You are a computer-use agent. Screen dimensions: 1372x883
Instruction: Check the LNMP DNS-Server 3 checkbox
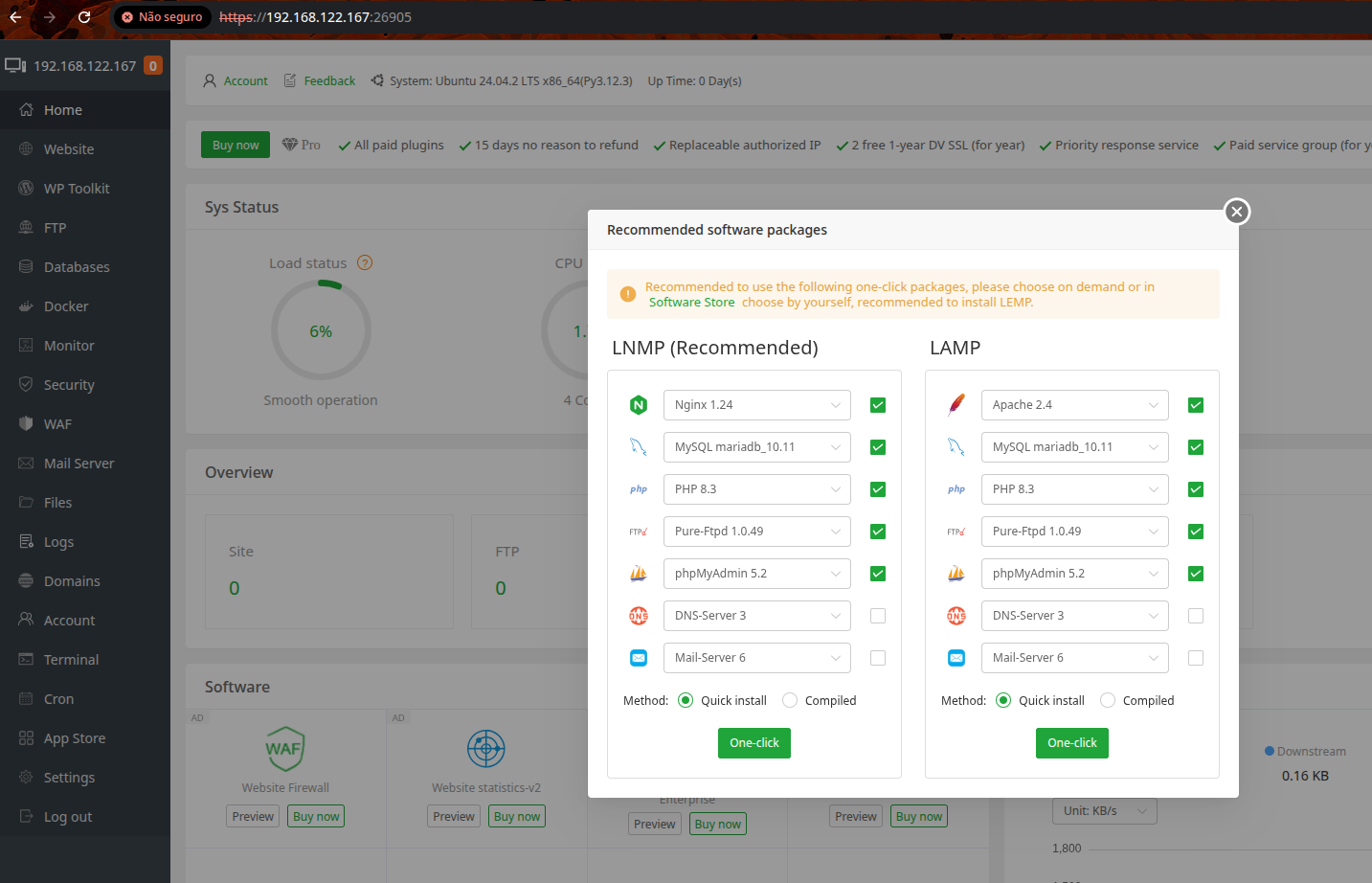[878, 616]
